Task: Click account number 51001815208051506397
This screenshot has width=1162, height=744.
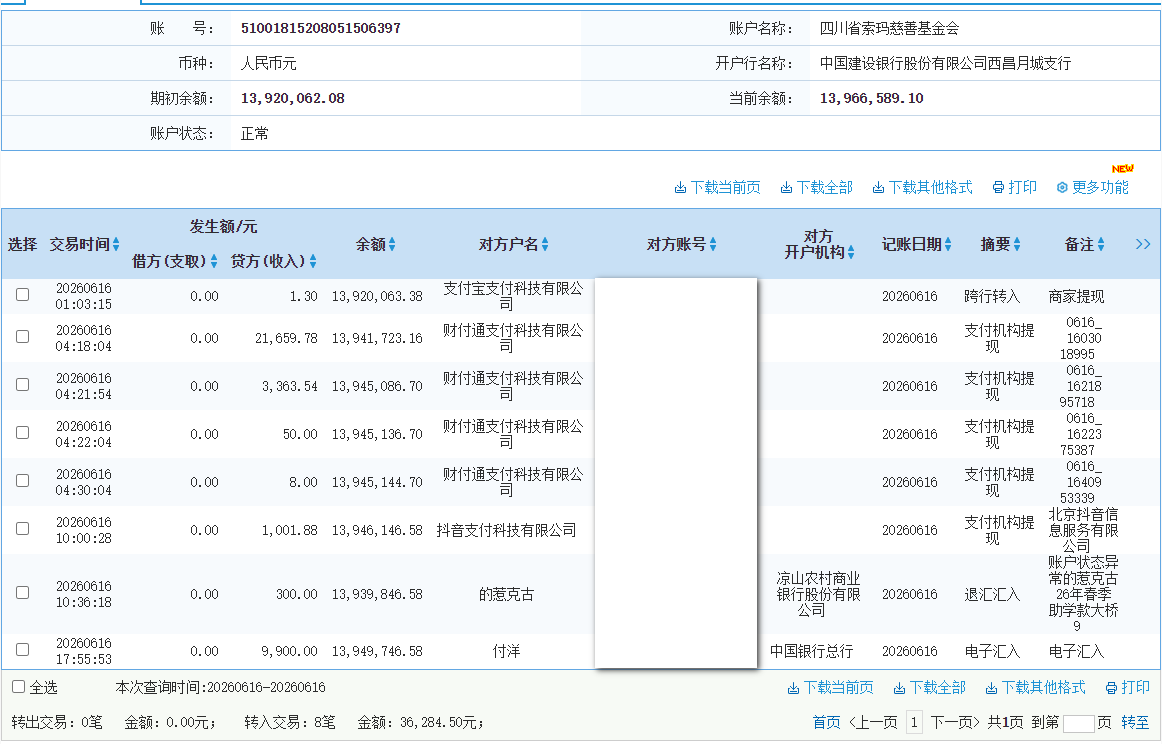Action: pos(321,28)
